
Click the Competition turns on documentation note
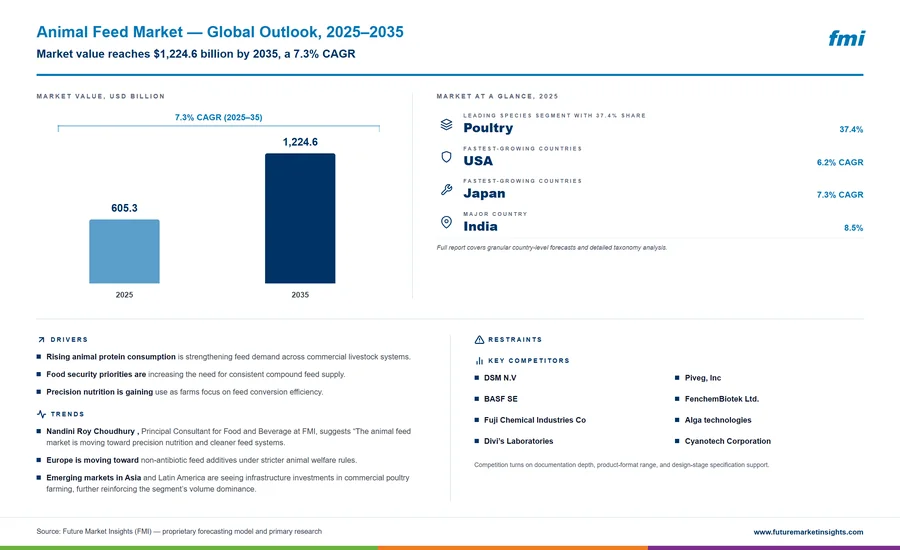coord(622,465)
